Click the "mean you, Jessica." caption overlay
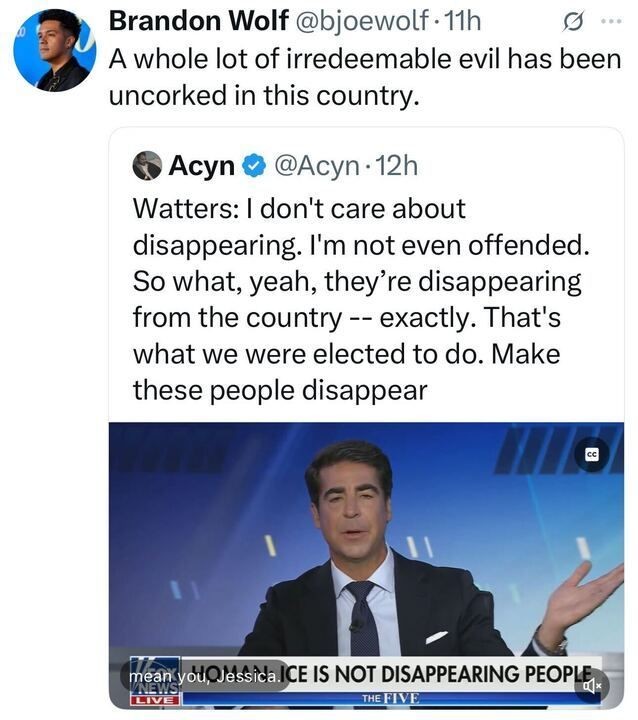This screenshot has width=638, height=720. click(x=205, y=676)
